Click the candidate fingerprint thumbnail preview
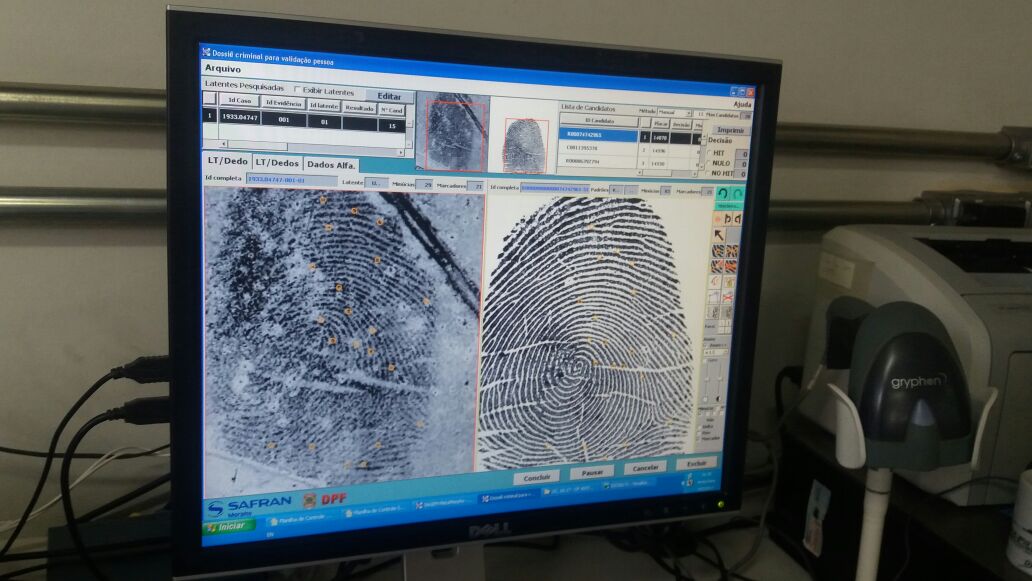 [524, 144]
